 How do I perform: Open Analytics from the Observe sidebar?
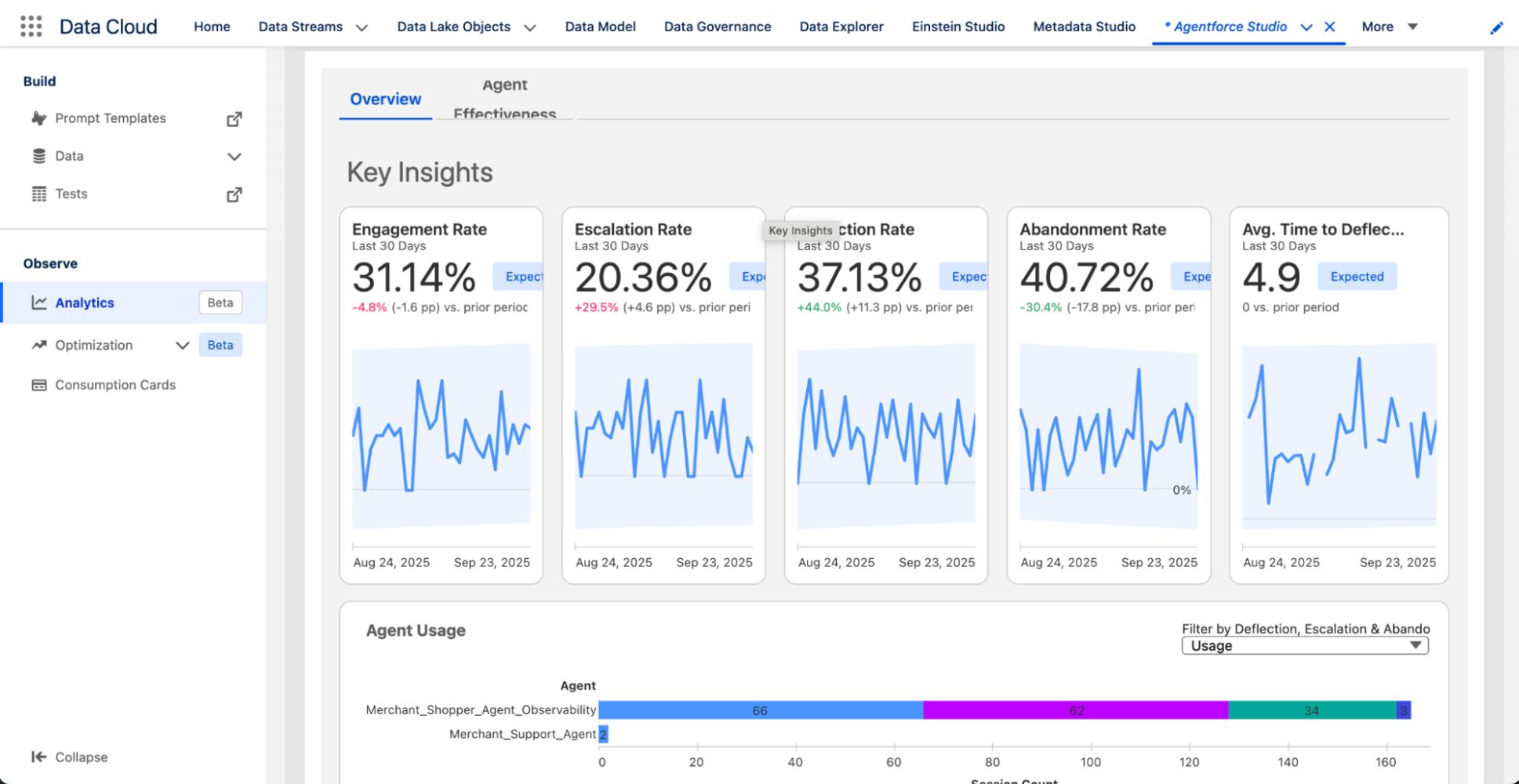click(x=85, y=303)
